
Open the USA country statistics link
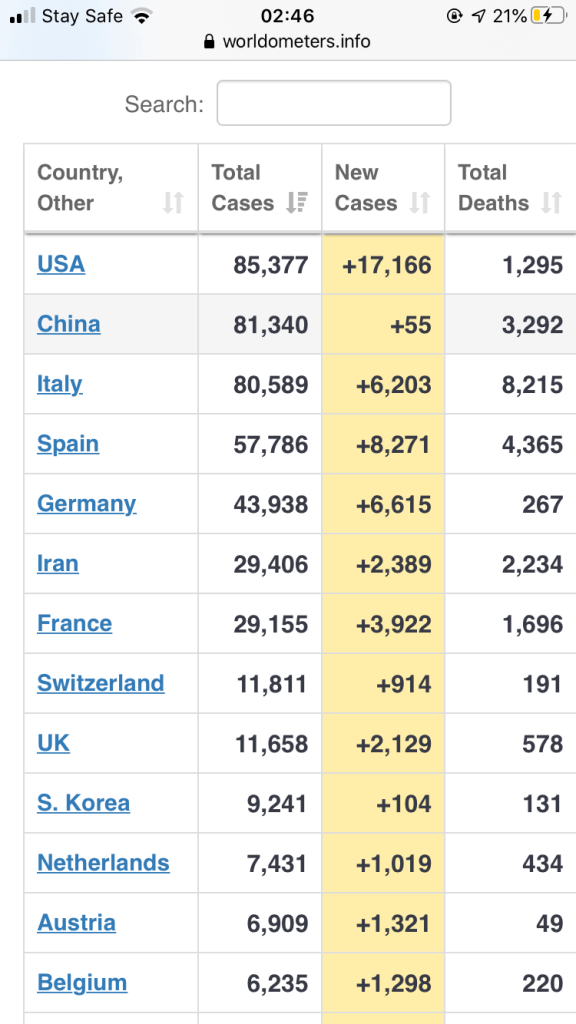[60, 264]
